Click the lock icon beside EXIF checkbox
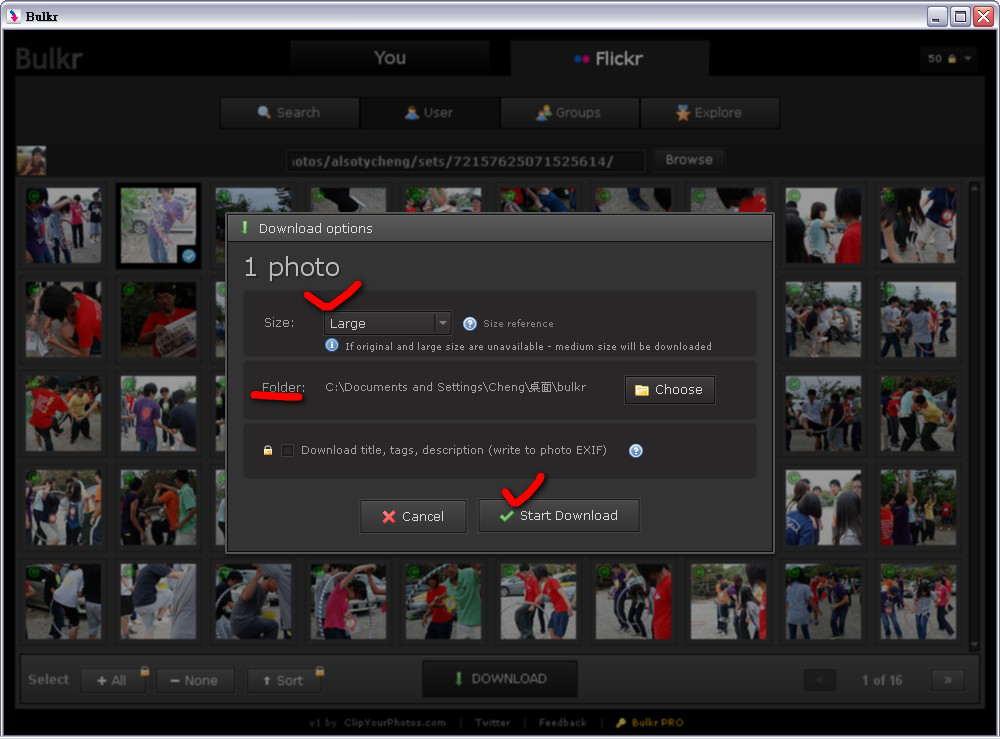Viewport: 1000px width, 739px height. [268, 450]
